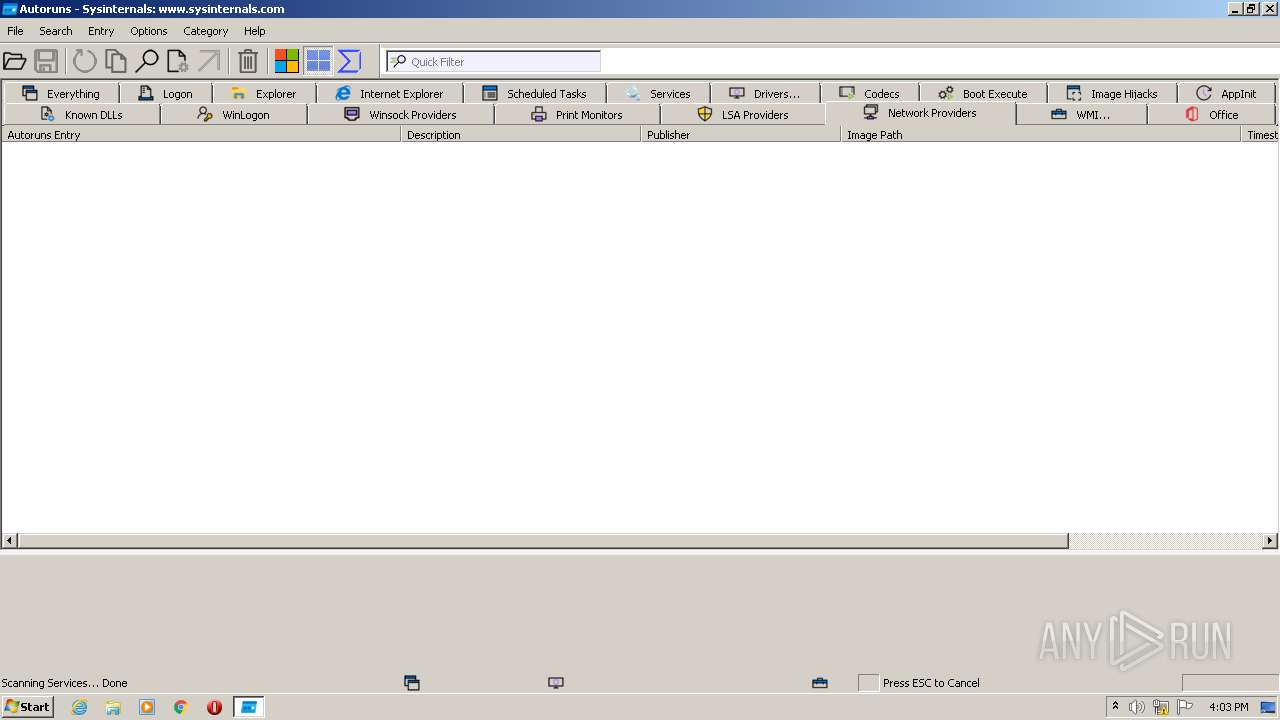The image size is (1280, 720).
Task: Click the file properties gear icon
Action: (178, 61)
